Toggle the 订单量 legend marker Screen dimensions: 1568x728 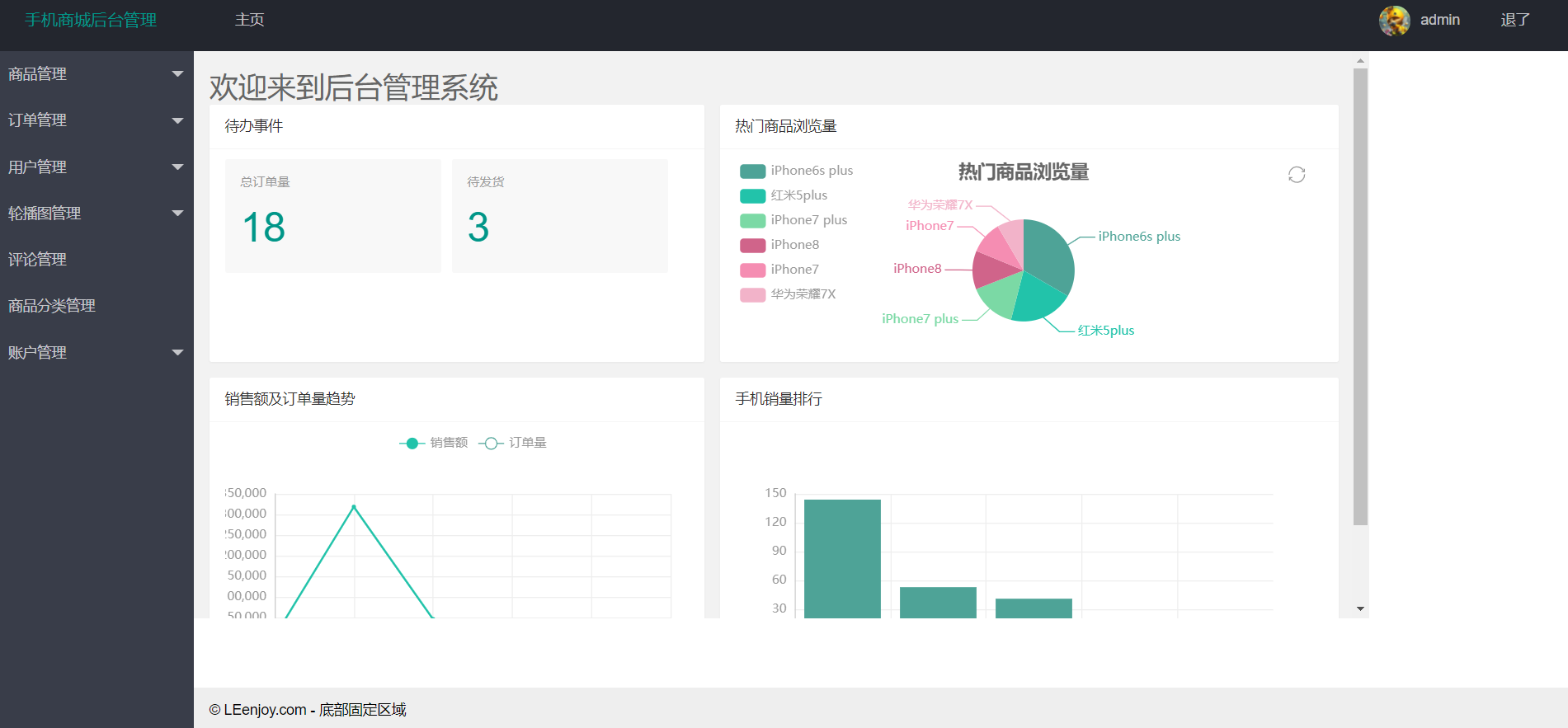coord(491,444)
